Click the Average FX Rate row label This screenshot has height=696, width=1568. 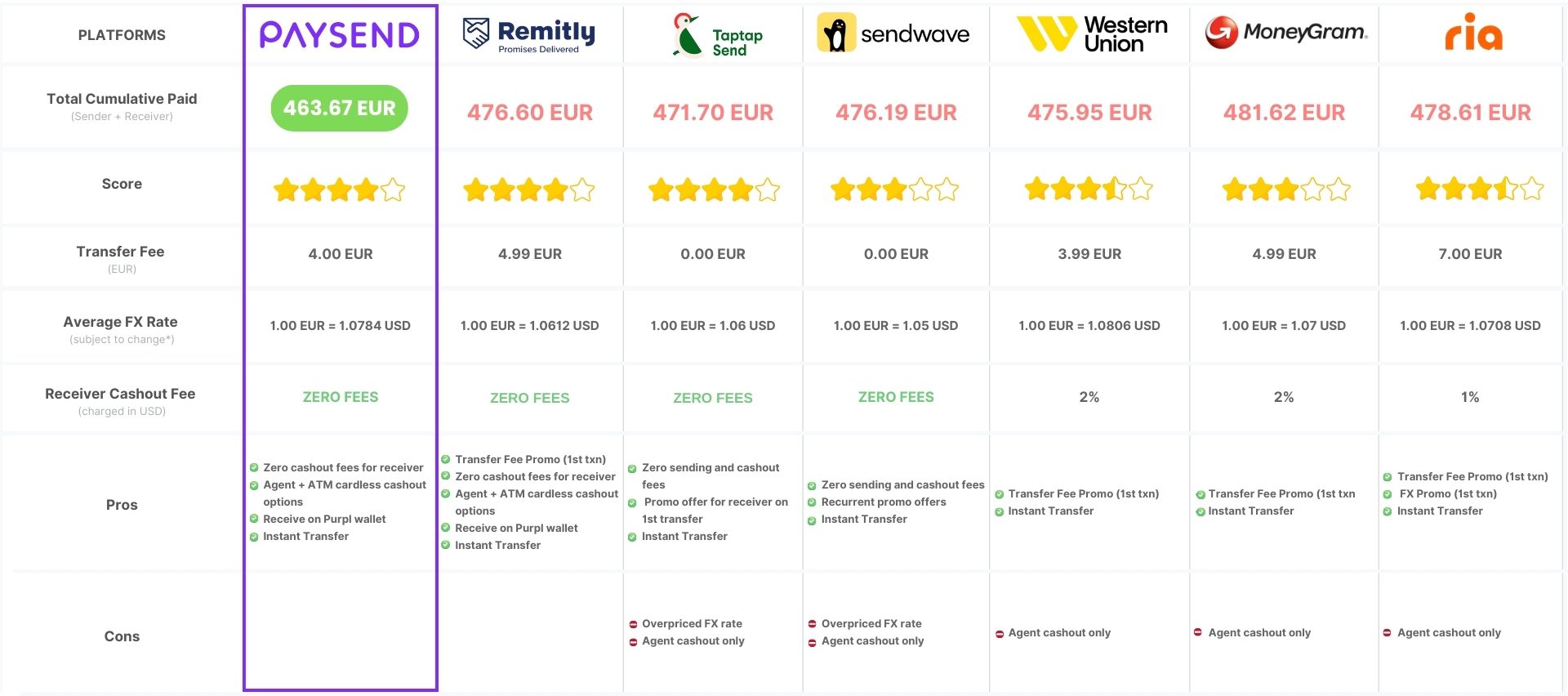click(121, 323)
